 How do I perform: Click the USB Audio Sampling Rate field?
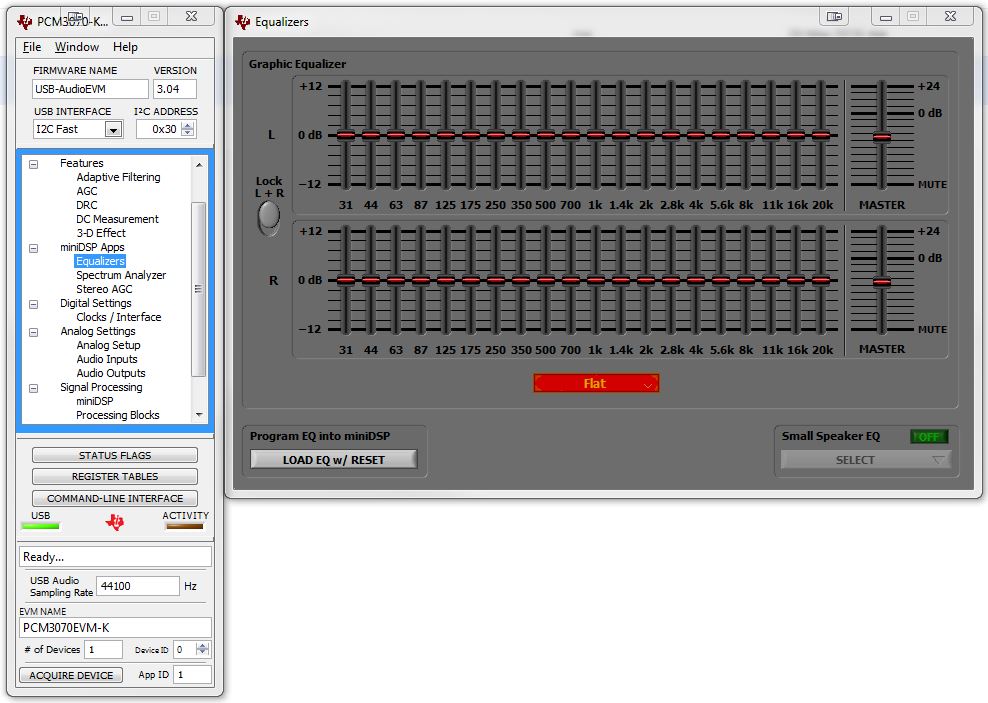click(137, 586)
